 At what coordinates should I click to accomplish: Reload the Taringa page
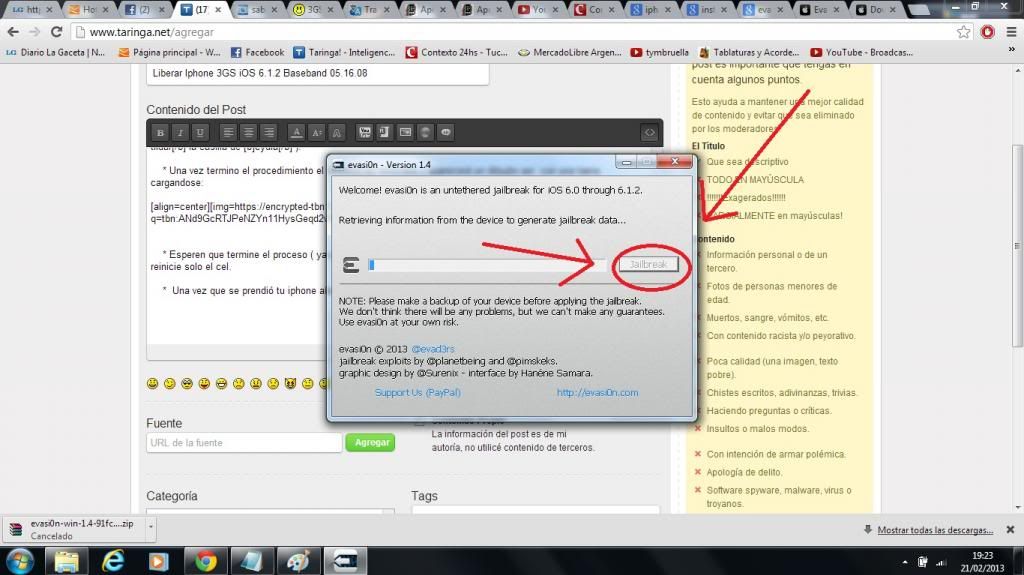[x=56, y=31]
